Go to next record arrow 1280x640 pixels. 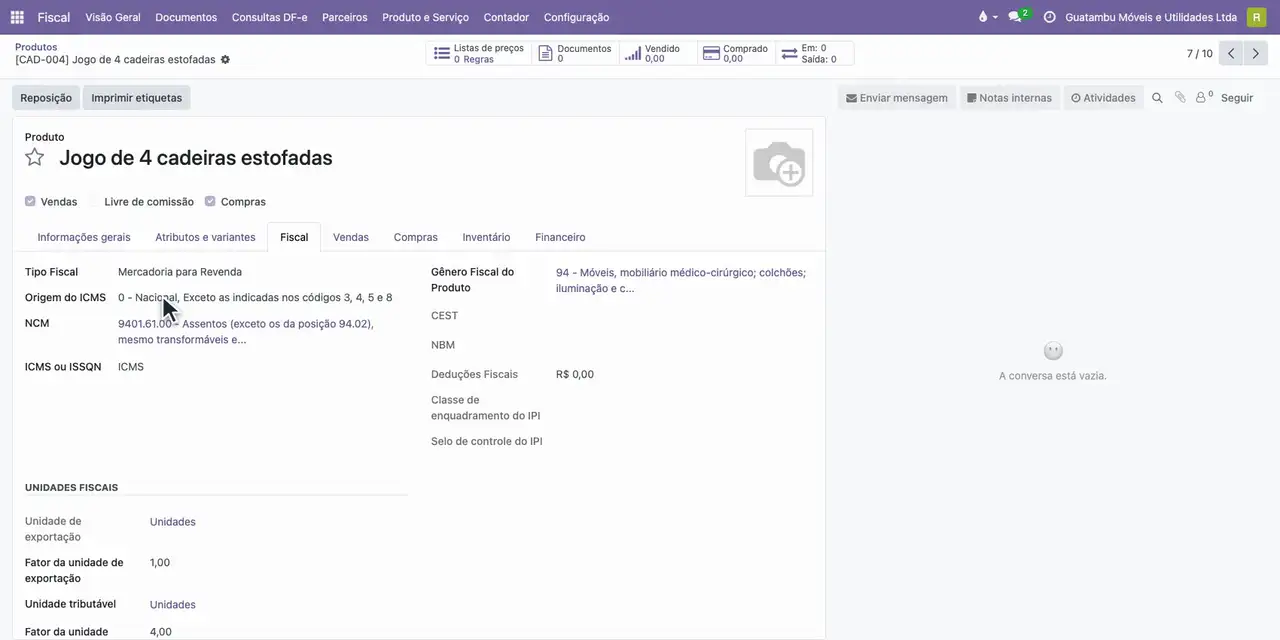point(1256,54)
